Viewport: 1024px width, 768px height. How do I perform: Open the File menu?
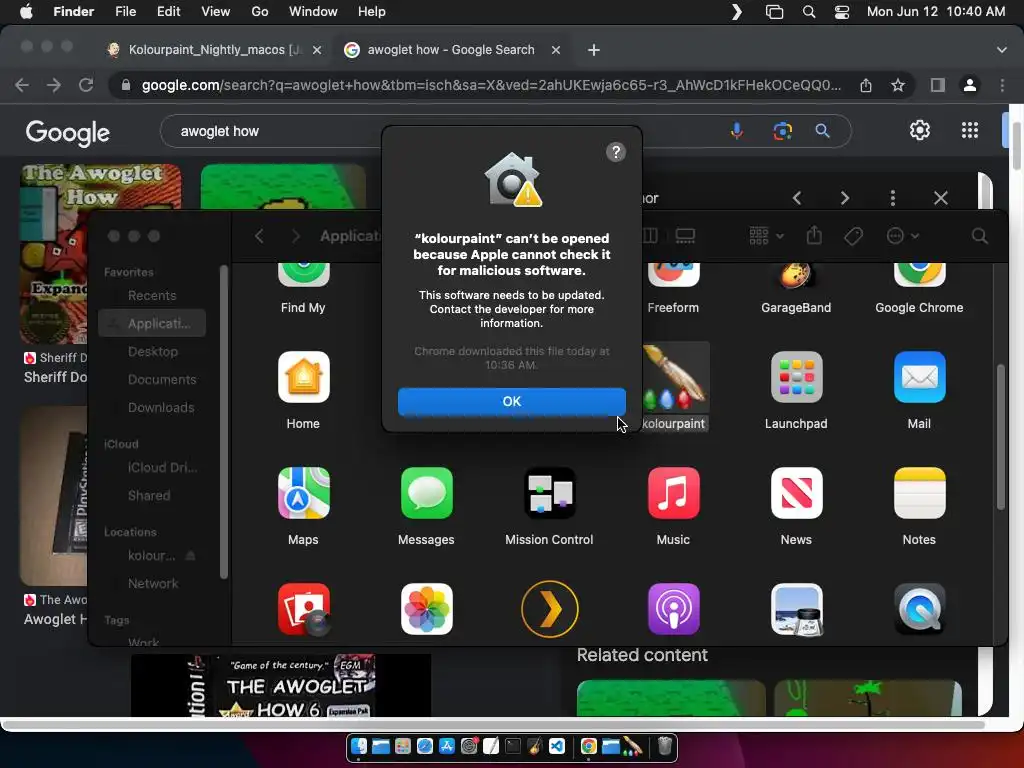[125, 12]
